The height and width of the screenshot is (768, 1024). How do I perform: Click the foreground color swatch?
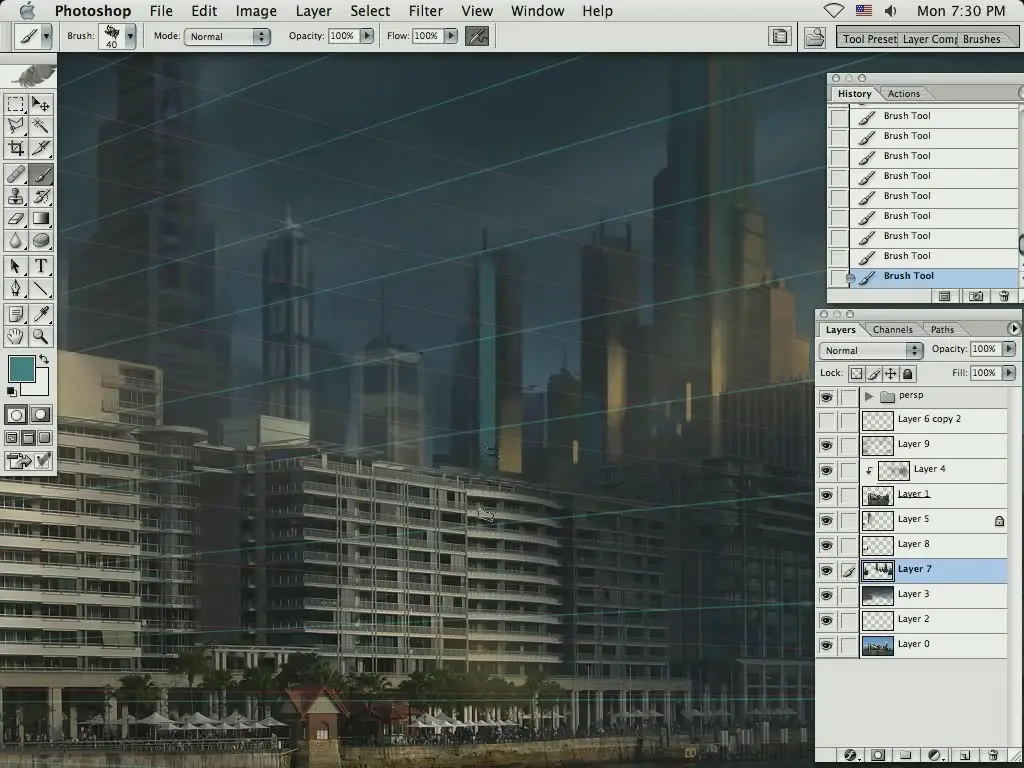click(x=21, y=369)
